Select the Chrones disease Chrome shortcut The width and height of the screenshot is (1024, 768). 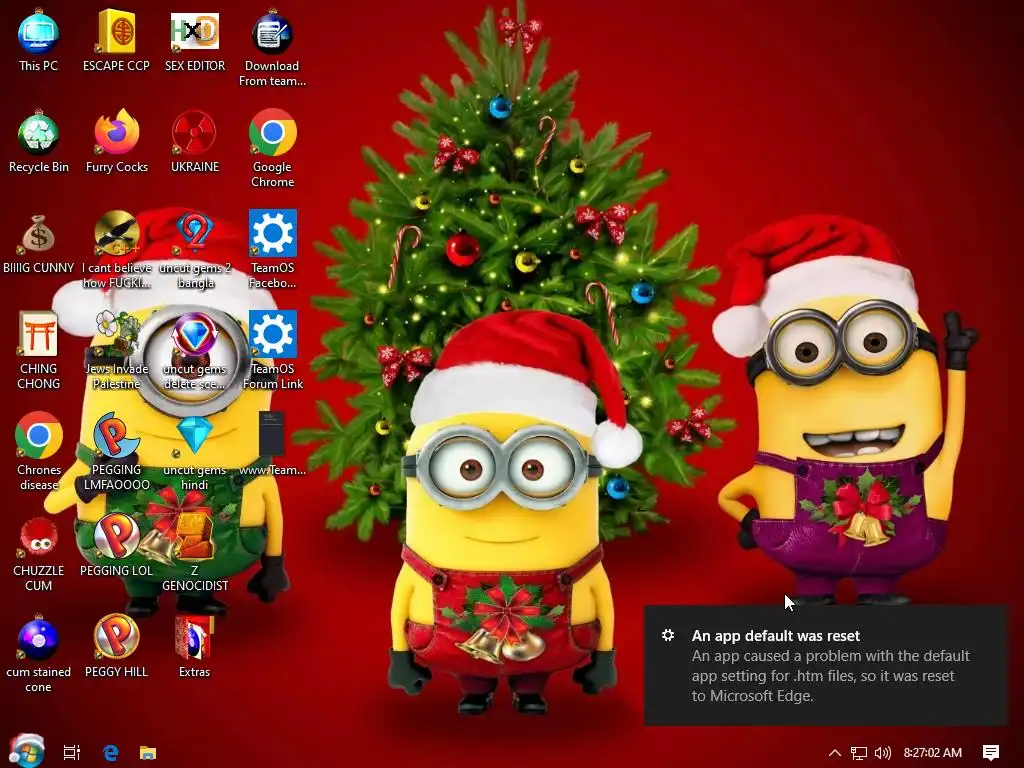click(39, 453)
